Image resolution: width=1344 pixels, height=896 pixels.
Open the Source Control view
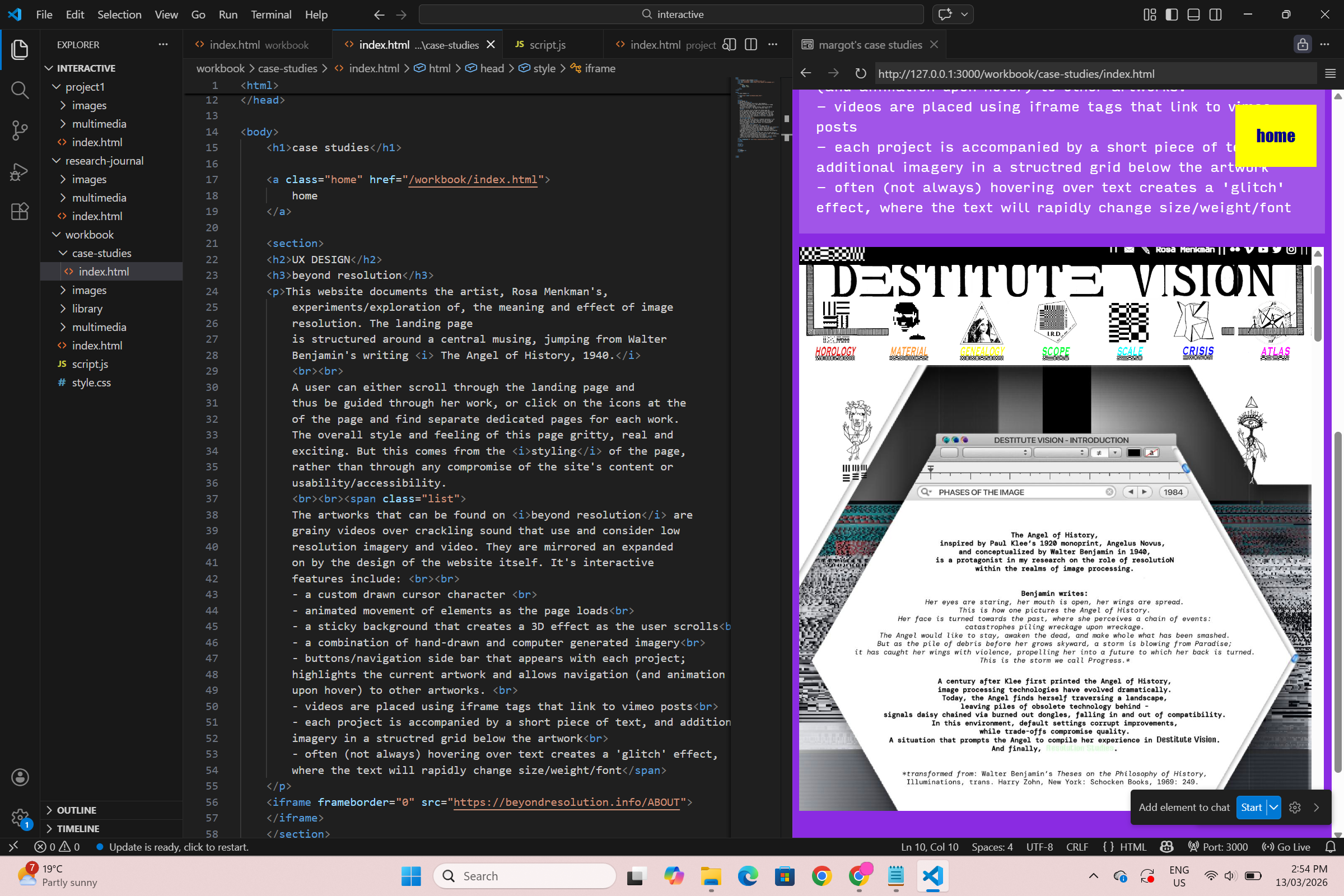pyautogui.click(x=20, y=130)
